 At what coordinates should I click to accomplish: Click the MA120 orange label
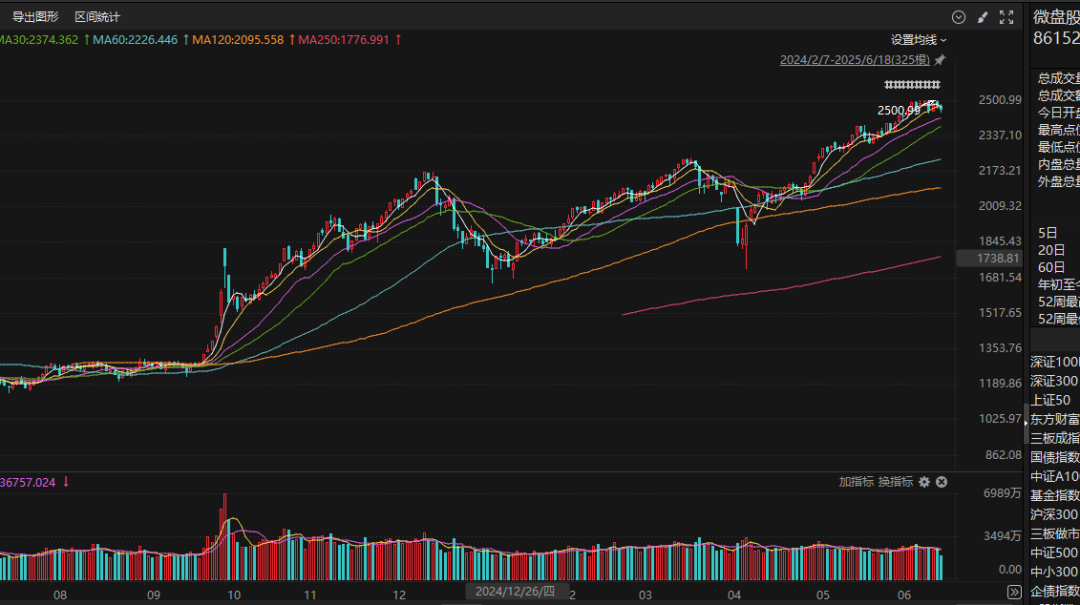coord(238,40)
